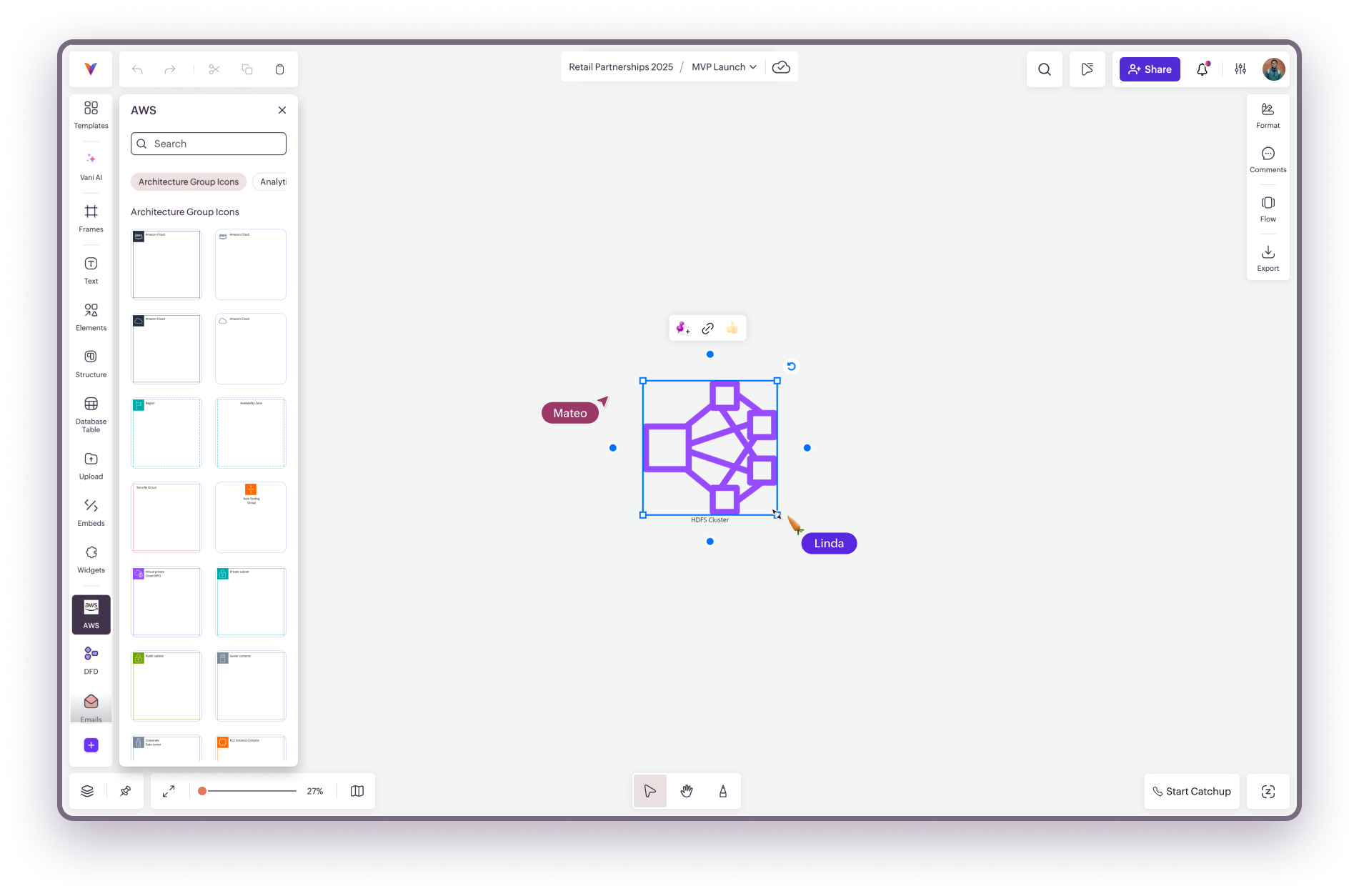
Task: Pick the Public subnet thumbnail
Action: [166, 686]
